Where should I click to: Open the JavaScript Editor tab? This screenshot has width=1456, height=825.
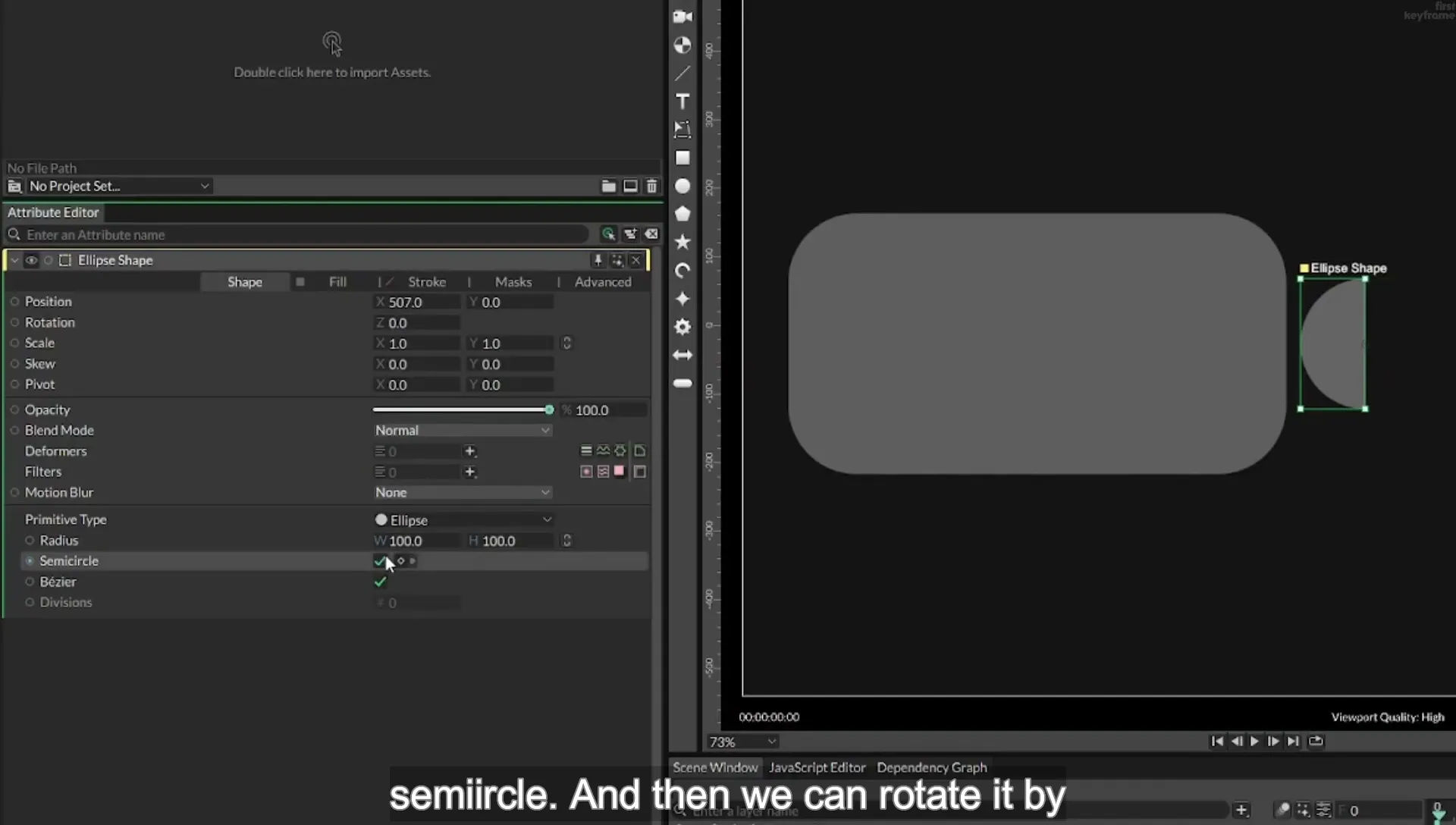(x=817, y=767)
